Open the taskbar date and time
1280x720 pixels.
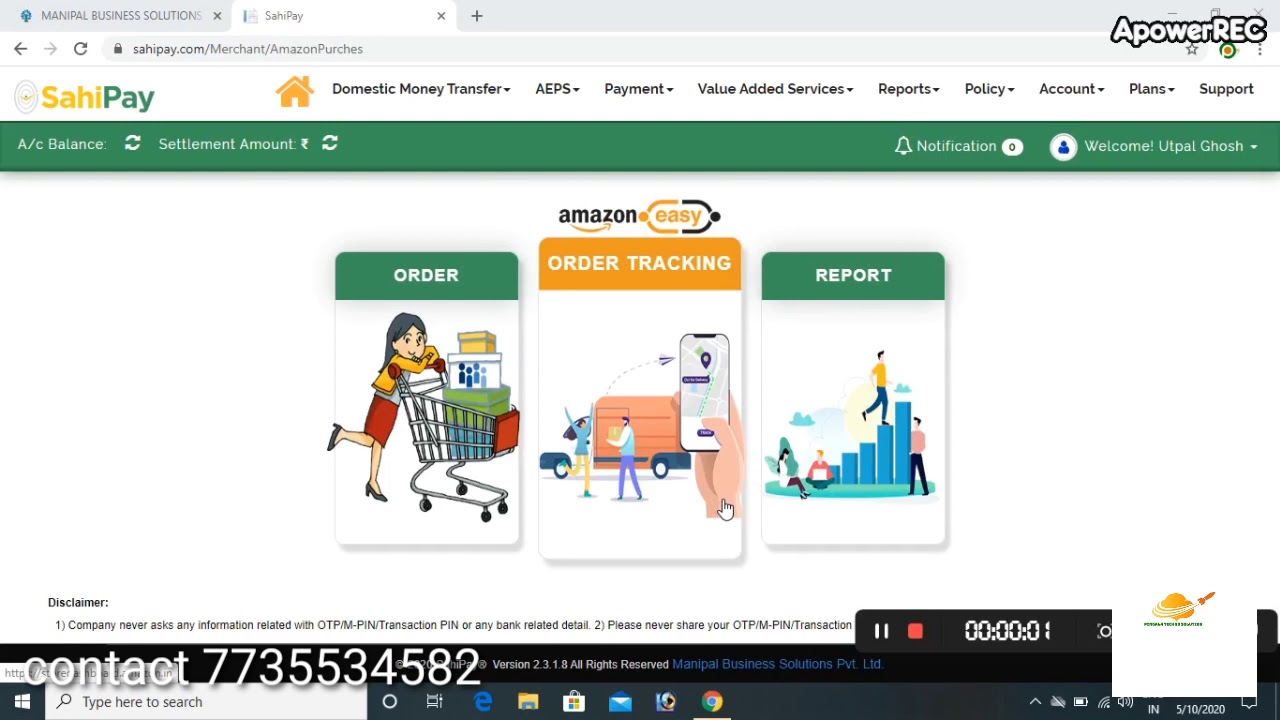tap(1200, 708)
